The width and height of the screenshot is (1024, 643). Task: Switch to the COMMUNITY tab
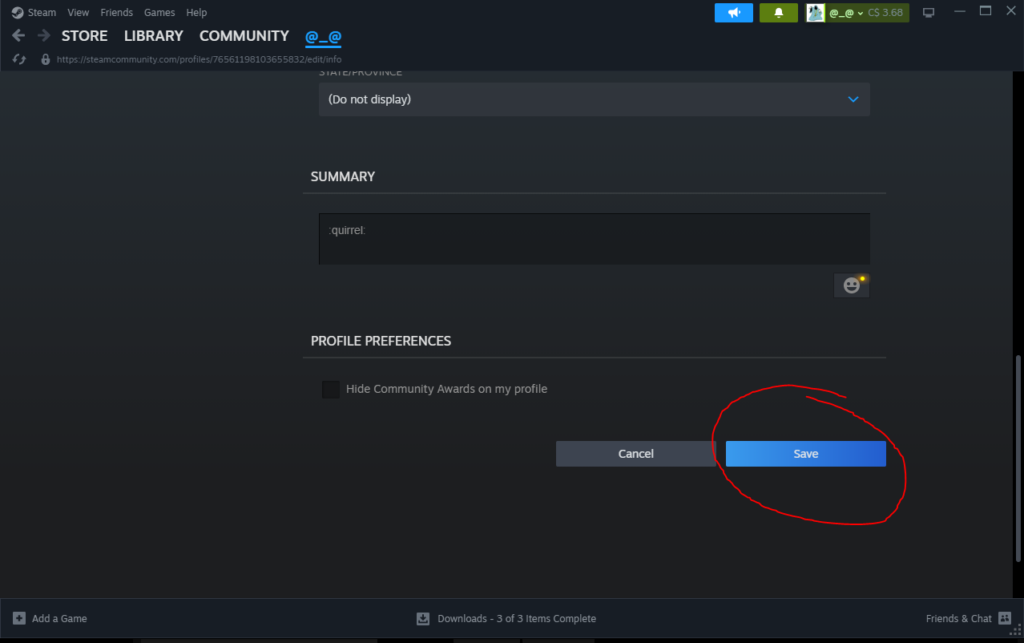[244, 36]
